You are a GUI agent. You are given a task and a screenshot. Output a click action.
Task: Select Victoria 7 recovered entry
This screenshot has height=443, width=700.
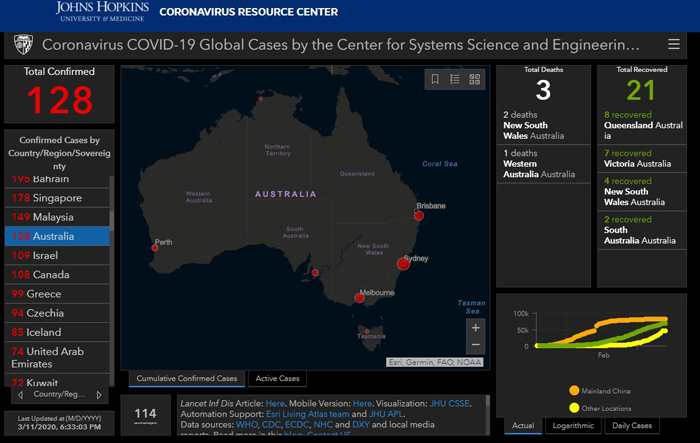[642, 159]
